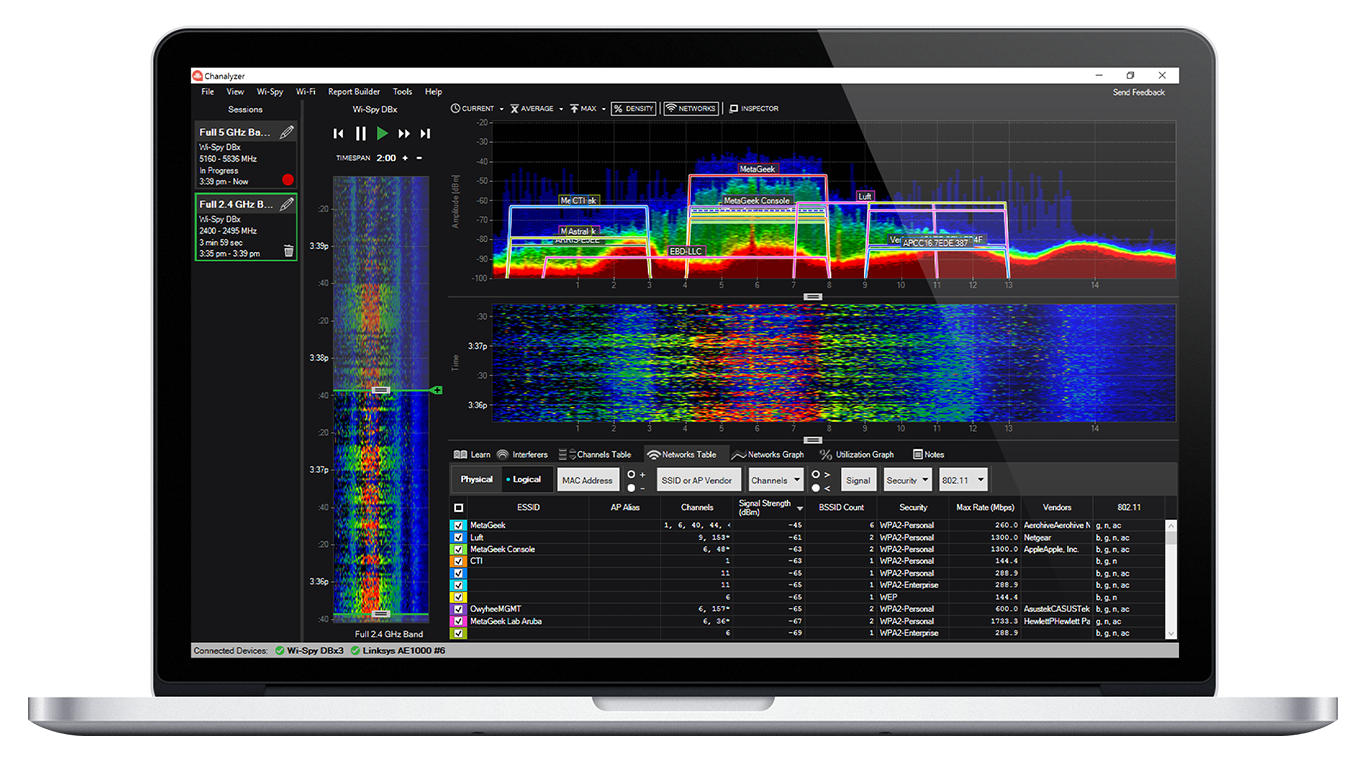Increase the timespan with the plus control
This screenshot has width=1365, height=768.
tap(405, 158)
